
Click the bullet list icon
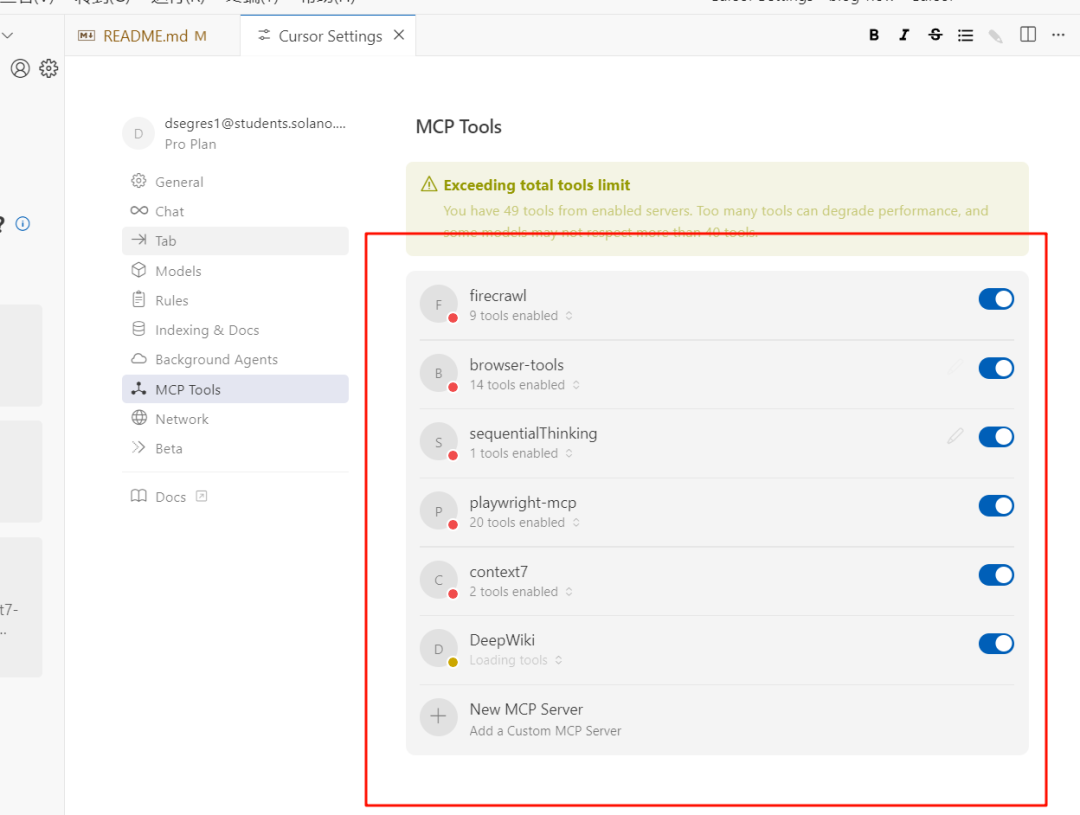click(x=965, y=35)
